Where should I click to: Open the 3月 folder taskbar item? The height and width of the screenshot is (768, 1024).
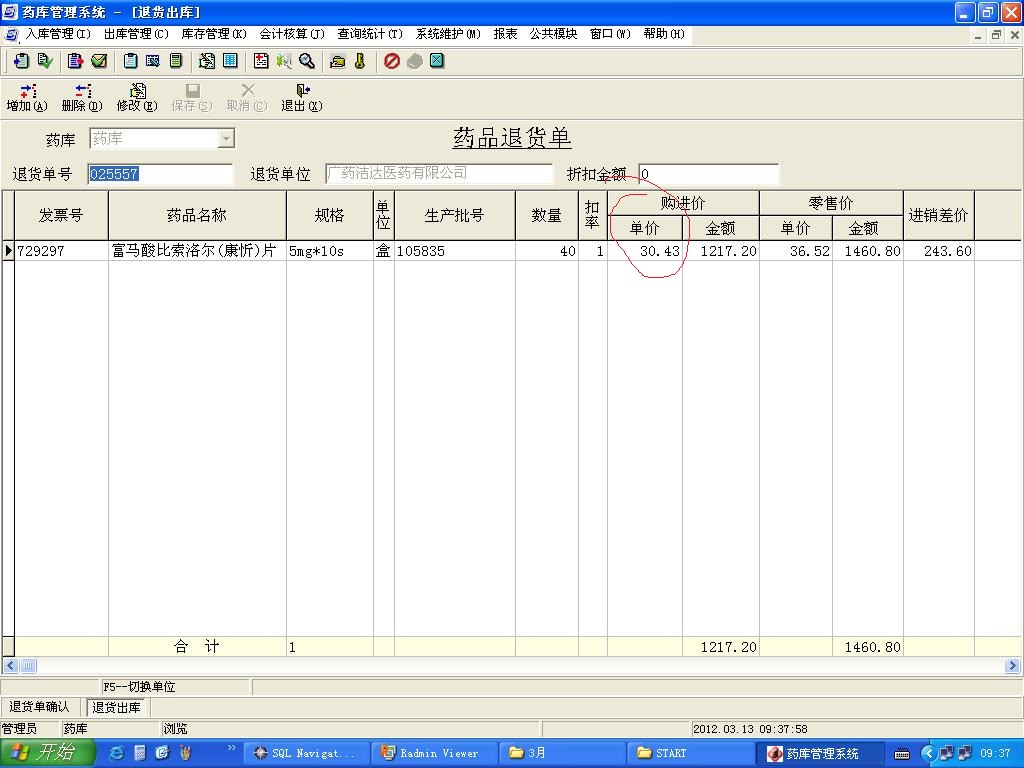tap(562, 753)
